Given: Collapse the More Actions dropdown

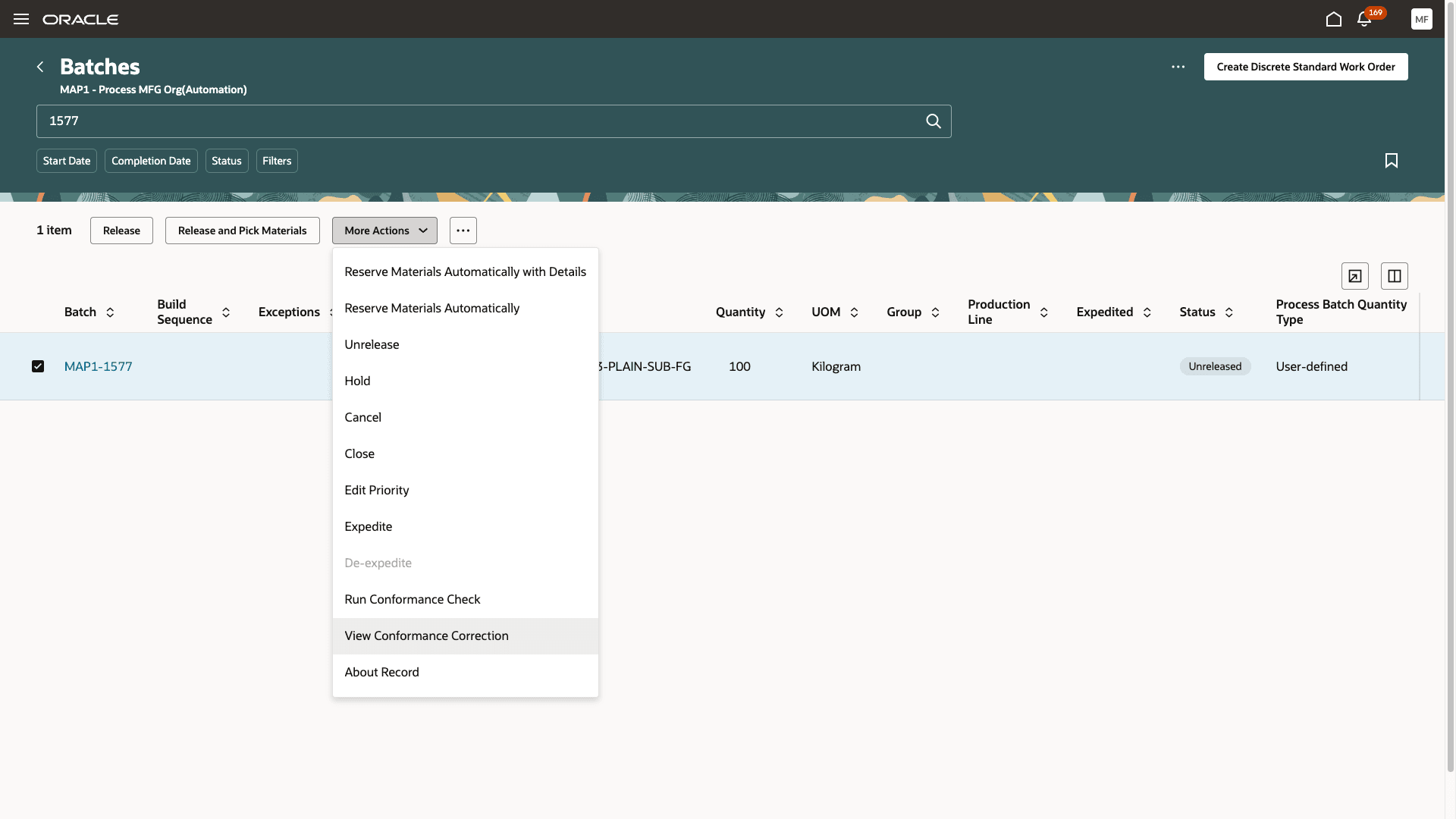Looking at the screenshot, I should coord(384,231).
